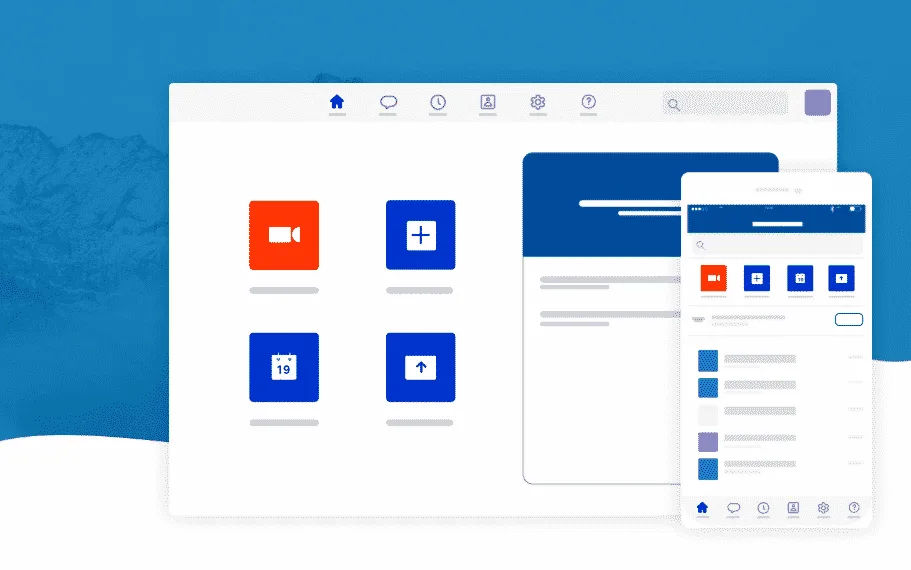This screenshot has width=911, height=570.
Task: Open the contacts icon in desktop top bar
Action: (488, 102)
